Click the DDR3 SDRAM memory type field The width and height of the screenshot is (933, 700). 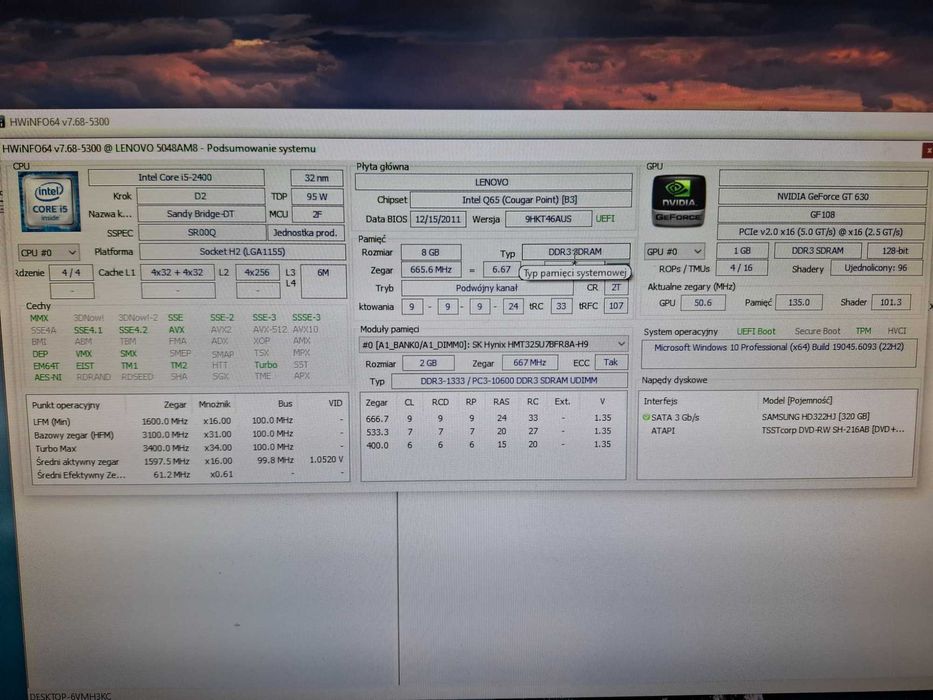(x=575, y=252)
